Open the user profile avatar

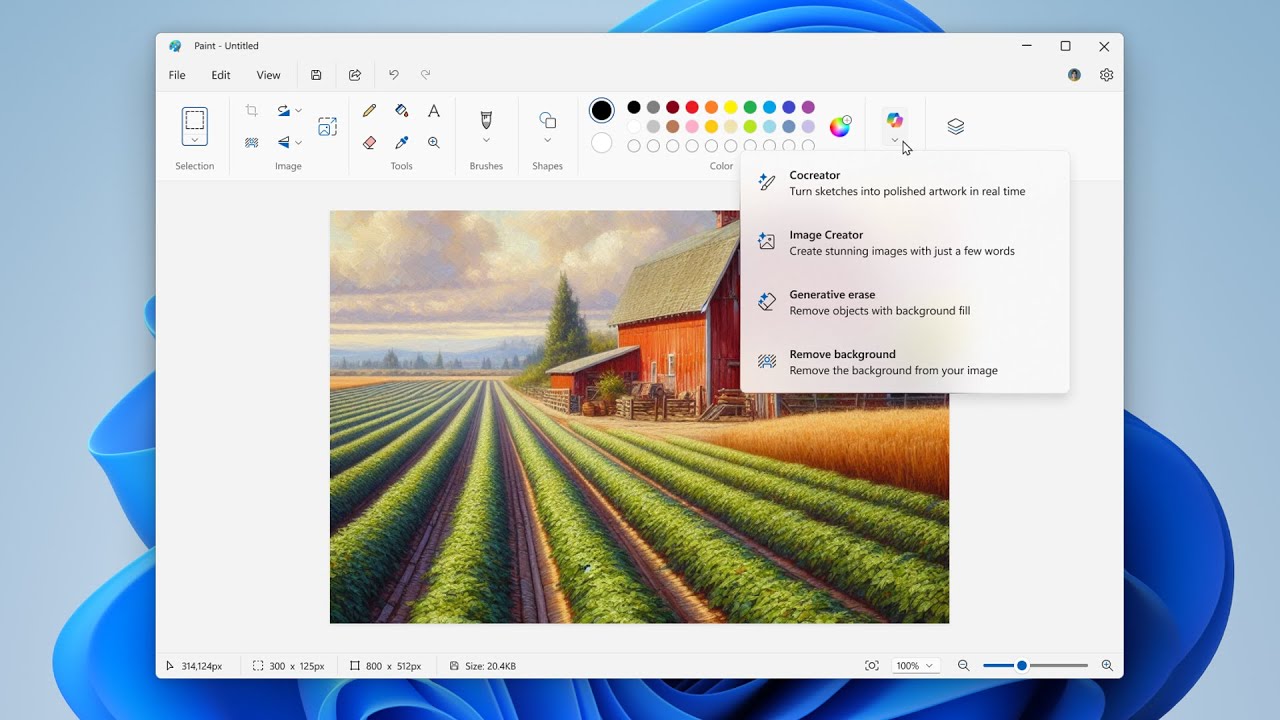(1074, 75)
